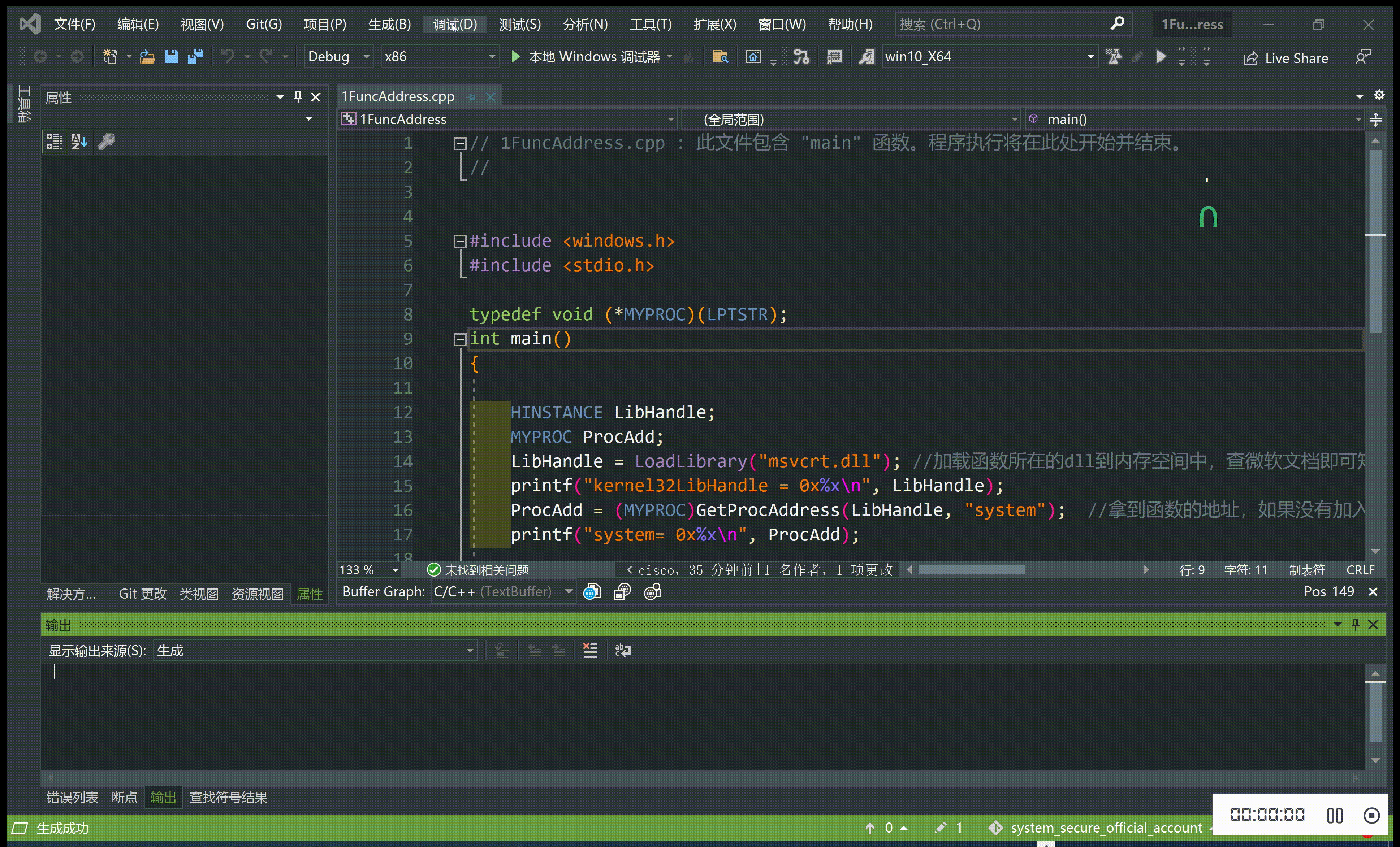This screenshot has height=847, width=1400.
Task: Click the Redo arrow icon
Action: tap(266, 56)
